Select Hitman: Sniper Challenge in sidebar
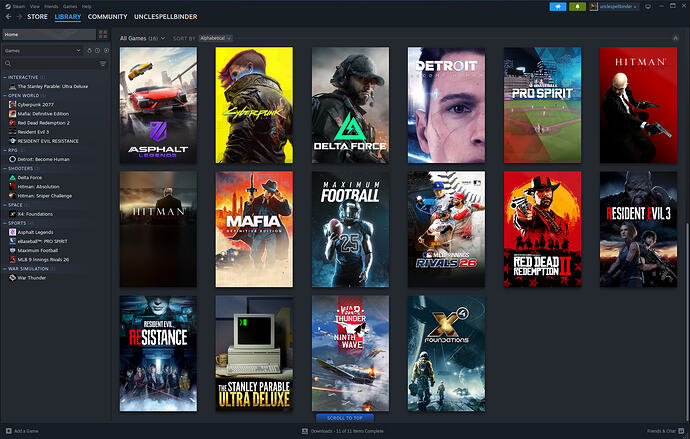Image resolution: width=690 pixels, height=439 pixels. (x=40, y=196)
